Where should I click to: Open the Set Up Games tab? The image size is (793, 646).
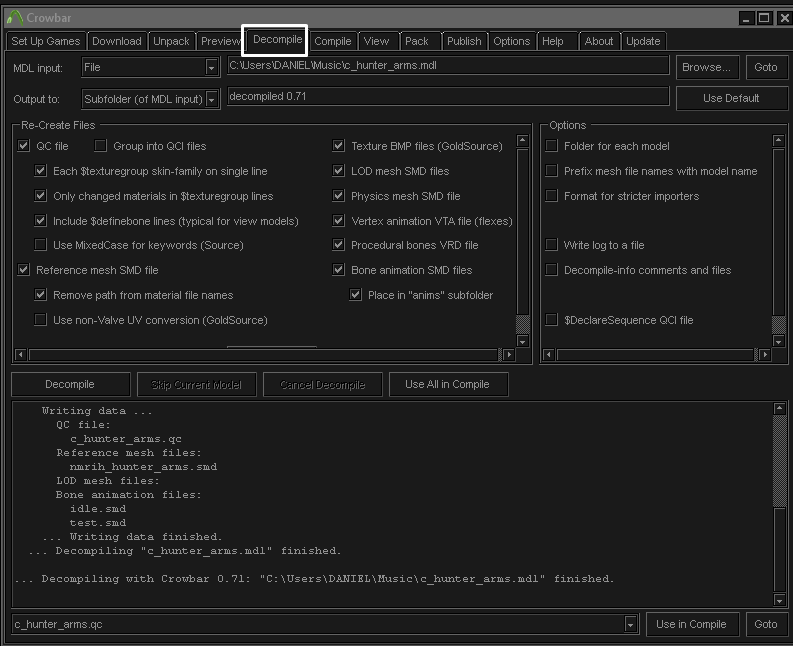tap(46, 41)
